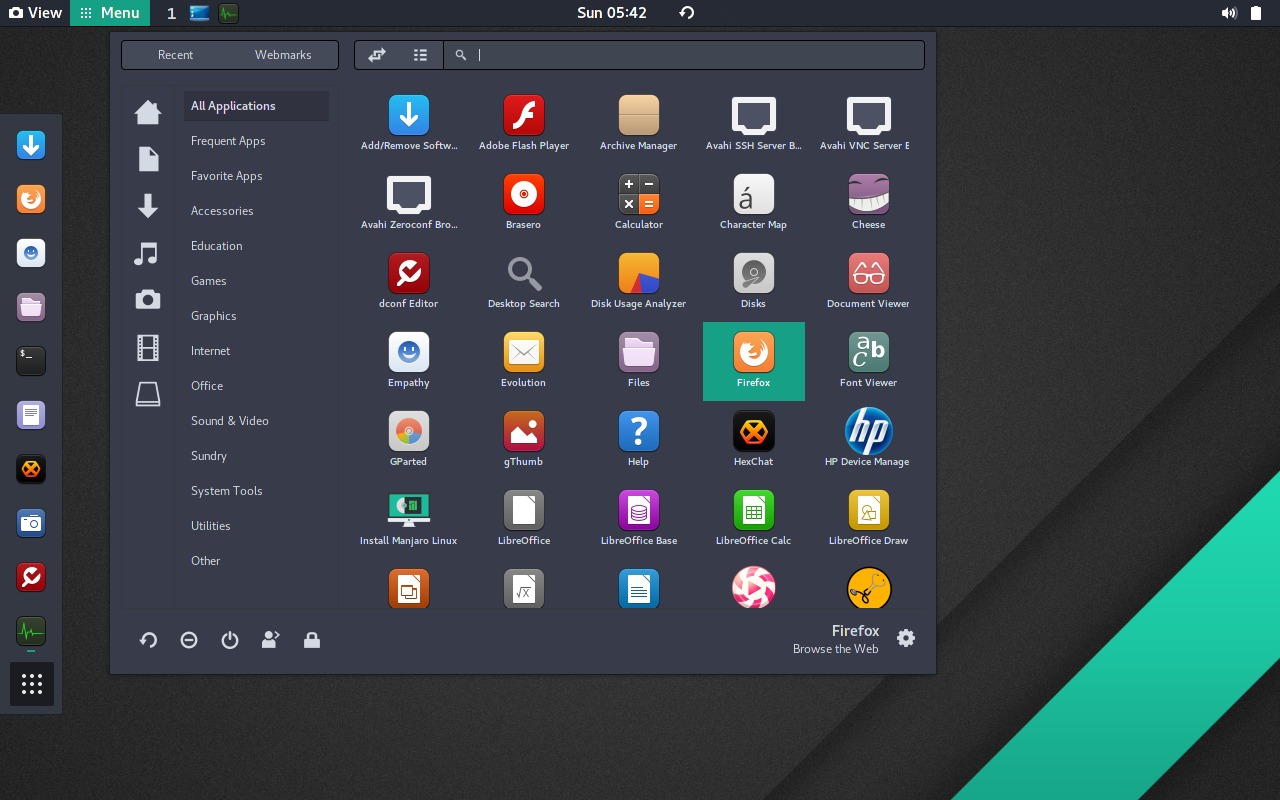Launch the Brasero disc burner
This screenshot has width=1280, height=800.
523,201
